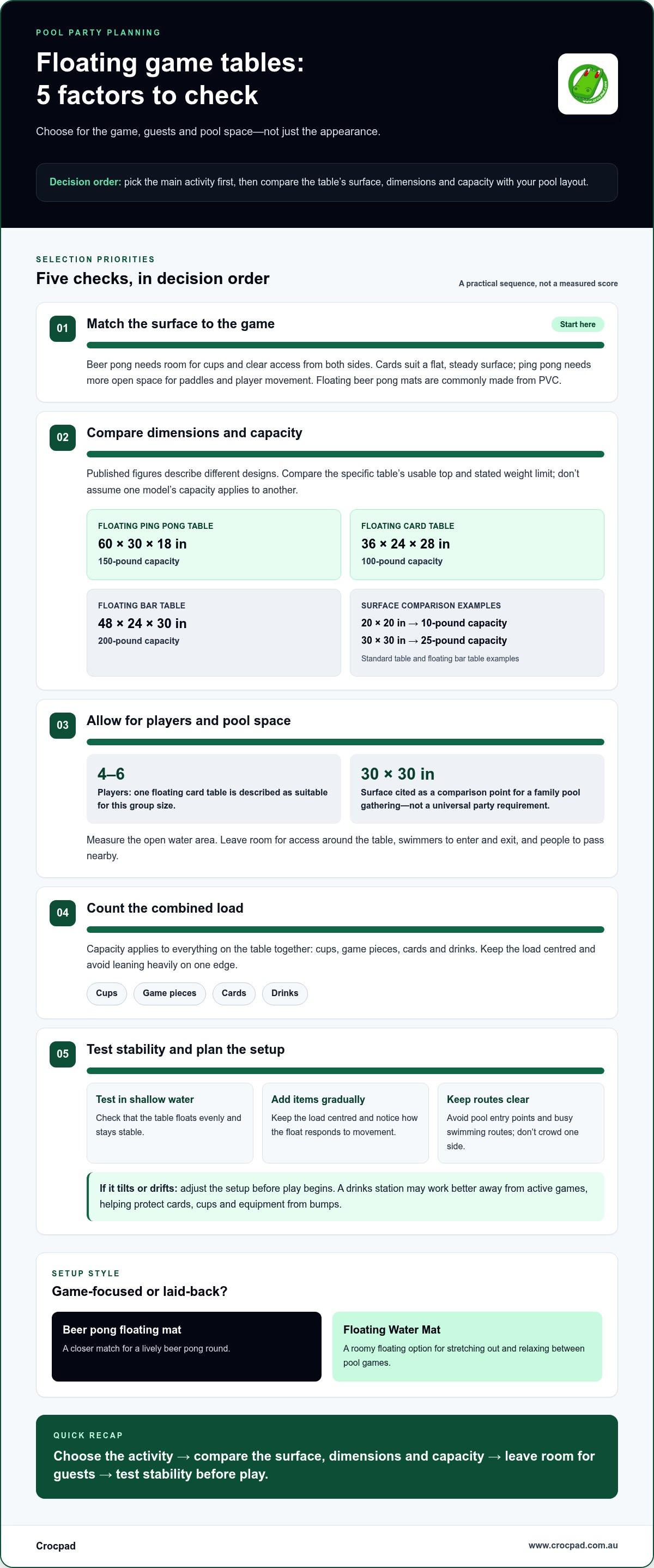Click the Drinks chip

(284, 993)
